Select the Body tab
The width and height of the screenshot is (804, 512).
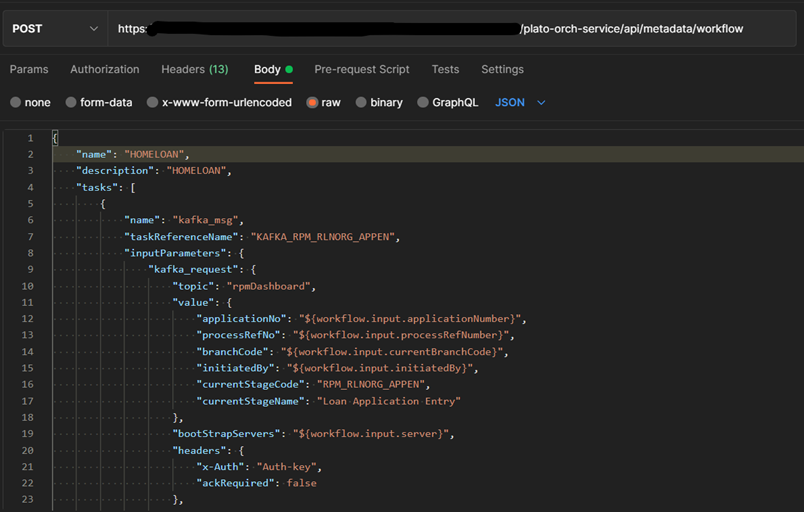[x=273, y=69]
